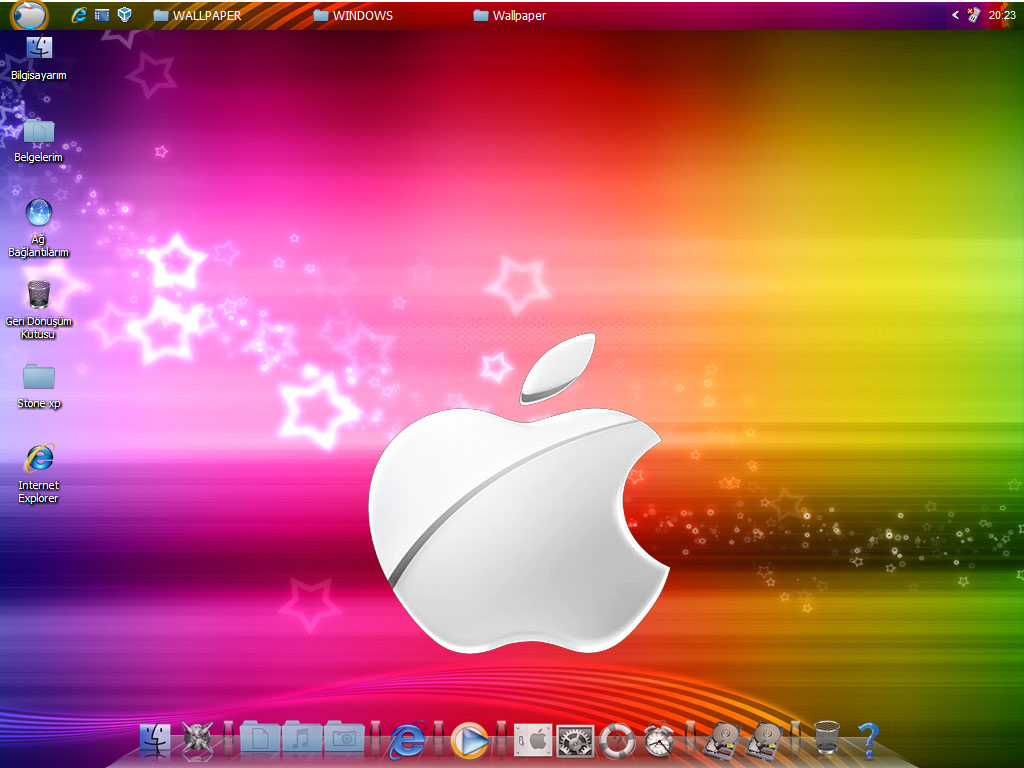Open the Ağ Bağlantılarım desktop icon

coord(39,228)
